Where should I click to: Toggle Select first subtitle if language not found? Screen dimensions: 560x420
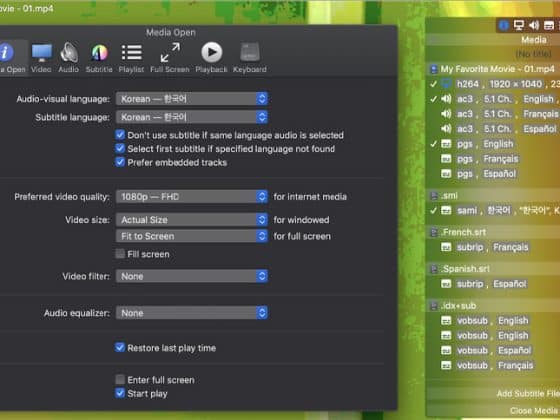(120, 148)
